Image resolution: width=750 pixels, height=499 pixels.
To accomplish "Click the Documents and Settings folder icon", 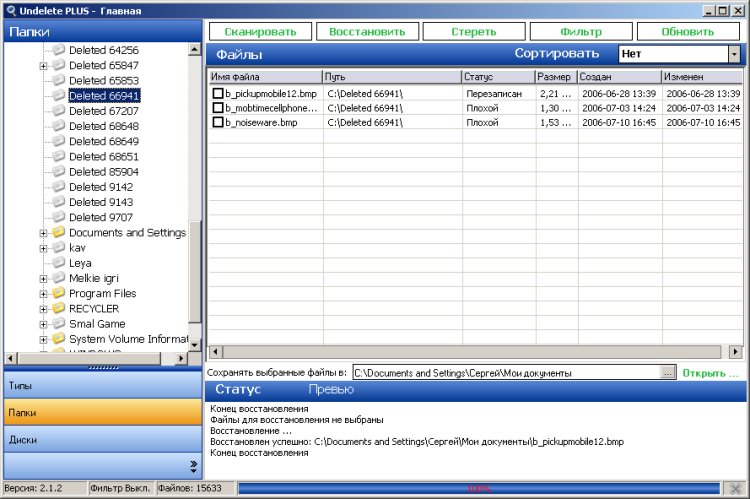I will click(x=58, y=232).
